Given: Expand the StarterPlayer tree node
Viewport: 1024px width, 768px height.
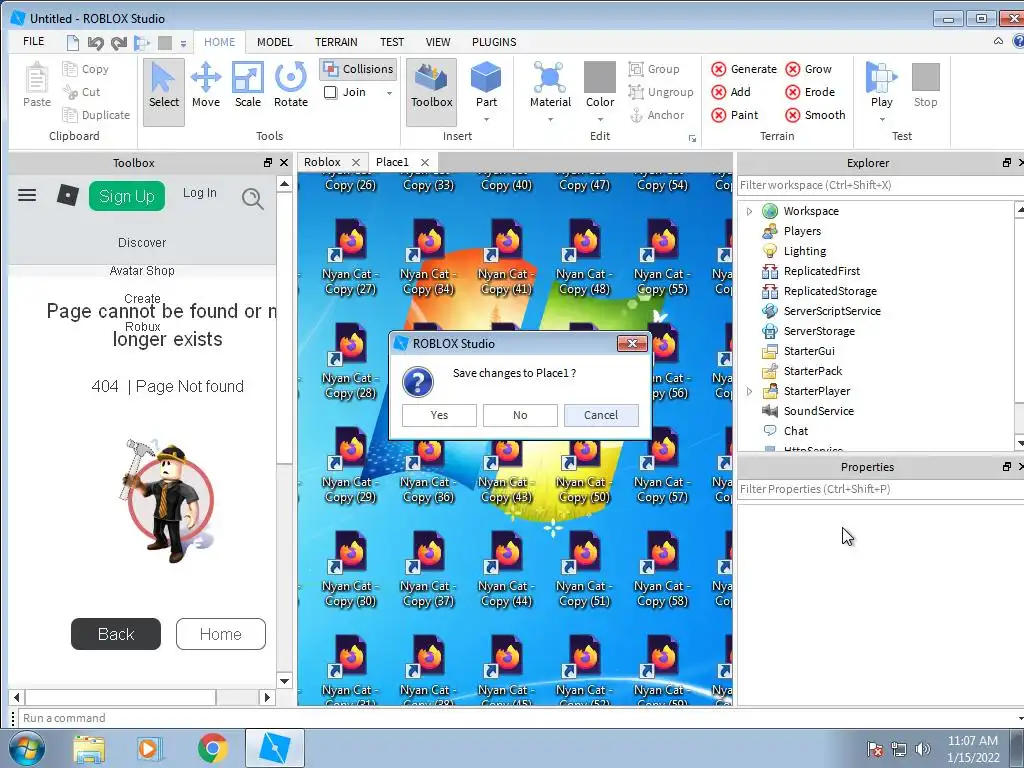Looking at the screenshot, I should [x=749, y=391].
